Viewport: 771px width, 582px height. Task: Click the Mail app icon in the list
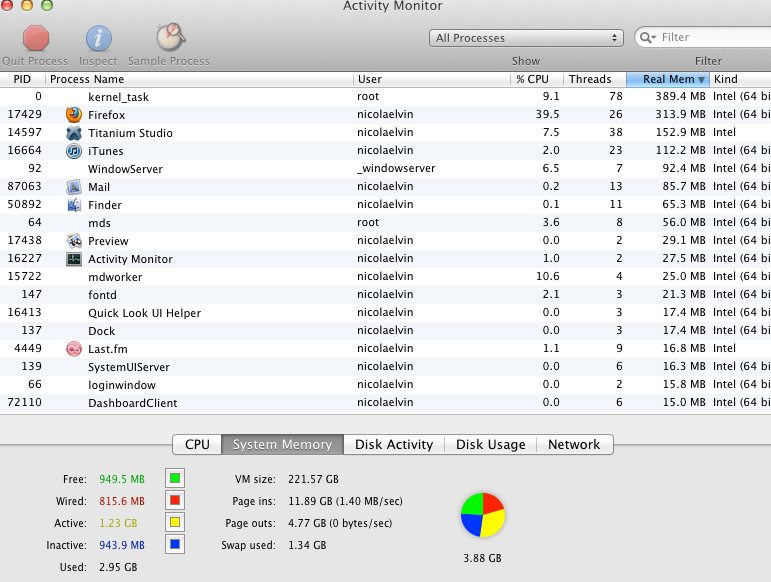(74, 187)
